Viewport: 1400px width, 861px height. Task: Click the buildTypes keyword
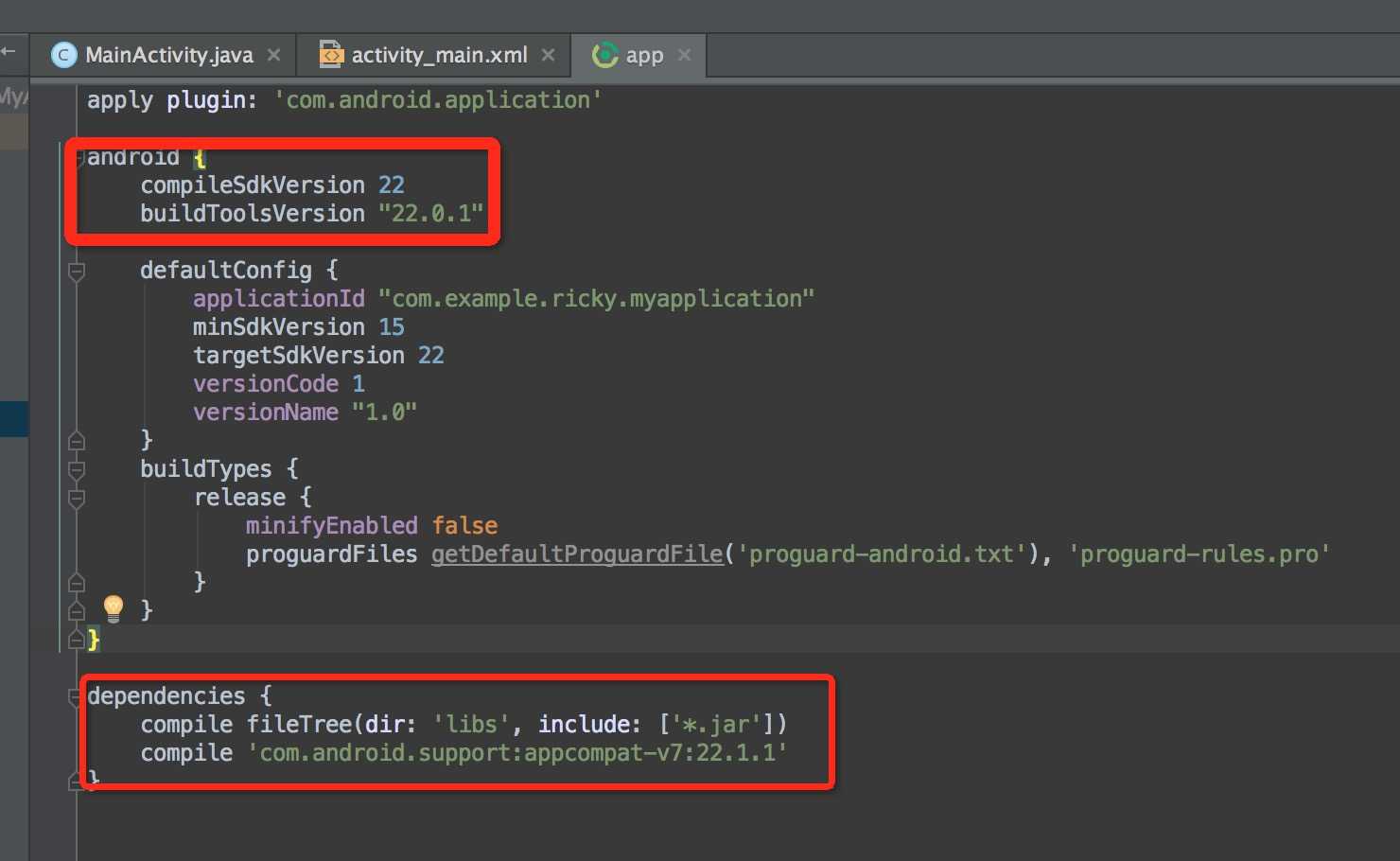click(206, 468)
